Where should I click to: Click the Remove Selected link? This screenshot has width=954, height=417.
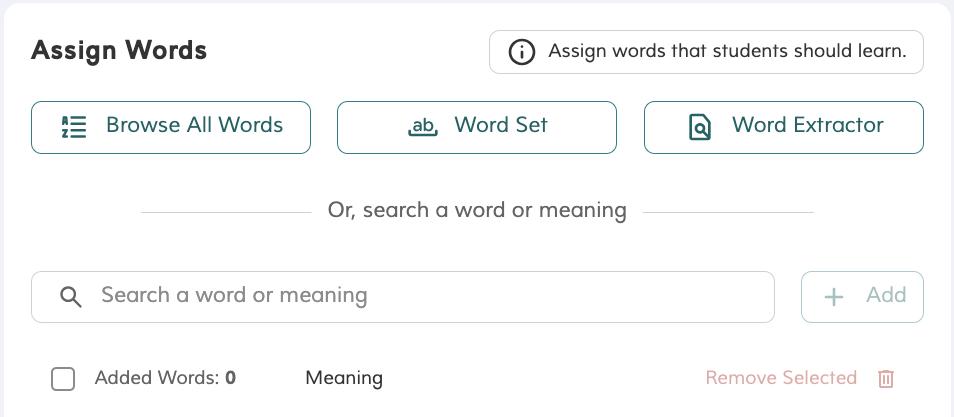point(781,378)
